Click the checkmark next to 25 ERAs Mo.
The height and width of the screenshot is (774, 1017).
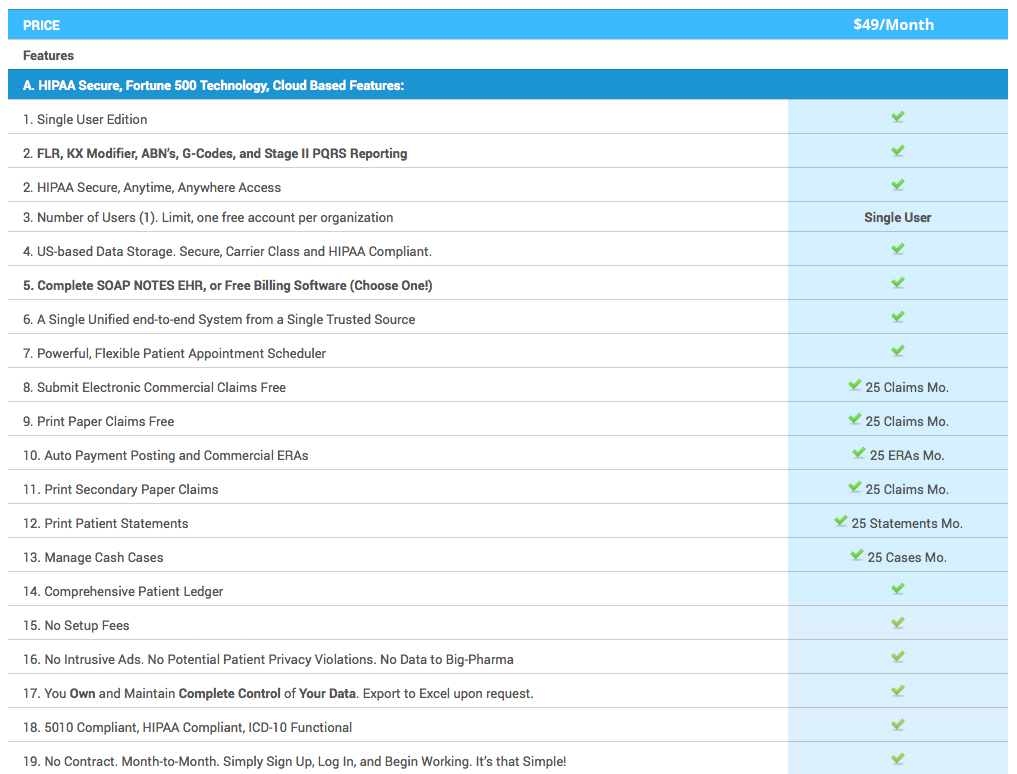(x=858, y=453)
